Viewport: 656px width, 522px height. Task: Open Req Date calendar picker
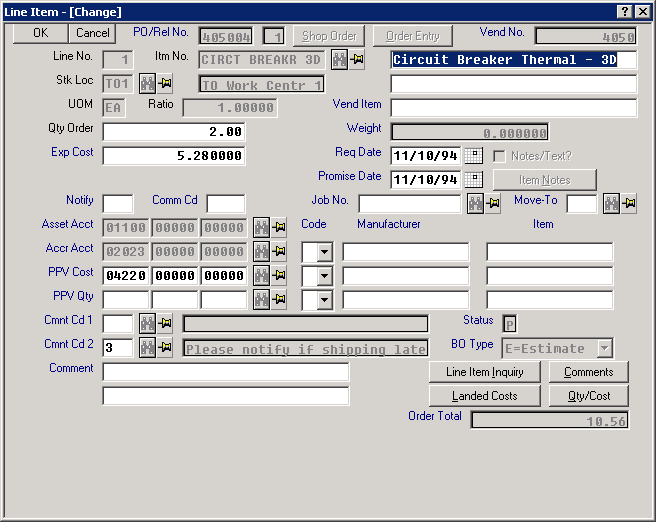point(474,156)
